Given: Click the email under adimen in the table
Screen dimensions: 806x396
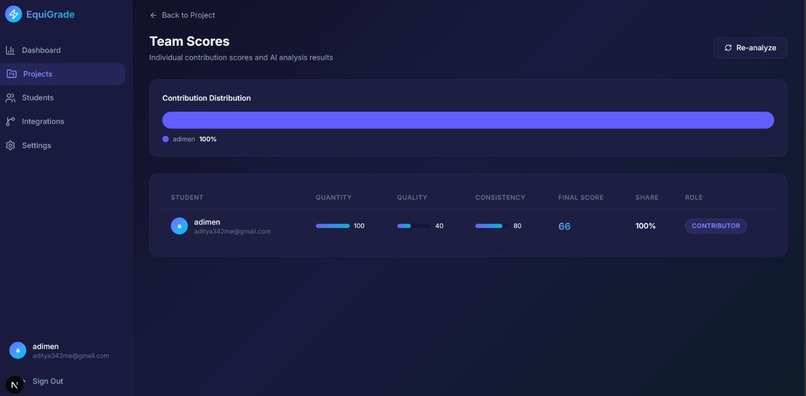Looking at the screenshot, I should 232,231.
